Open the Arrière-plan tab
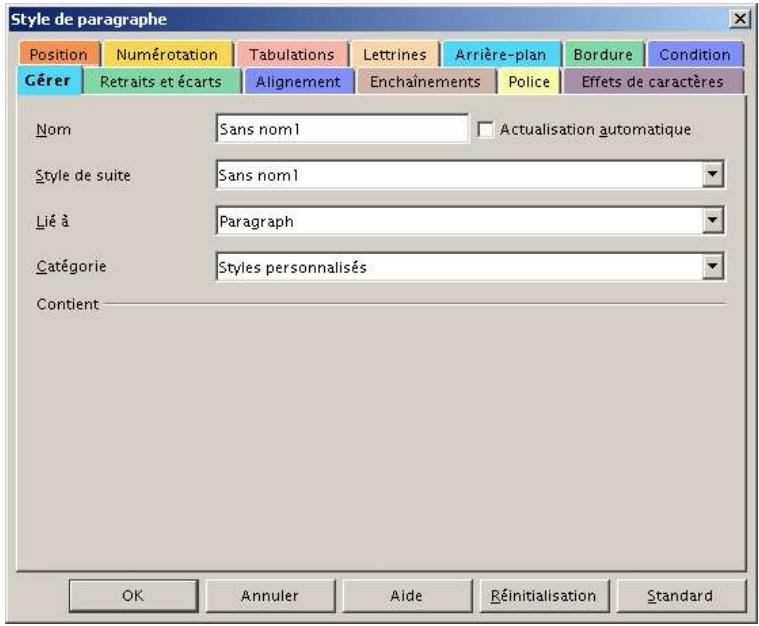Viewport: 759px width, 626px height. [x=501, y=54]
